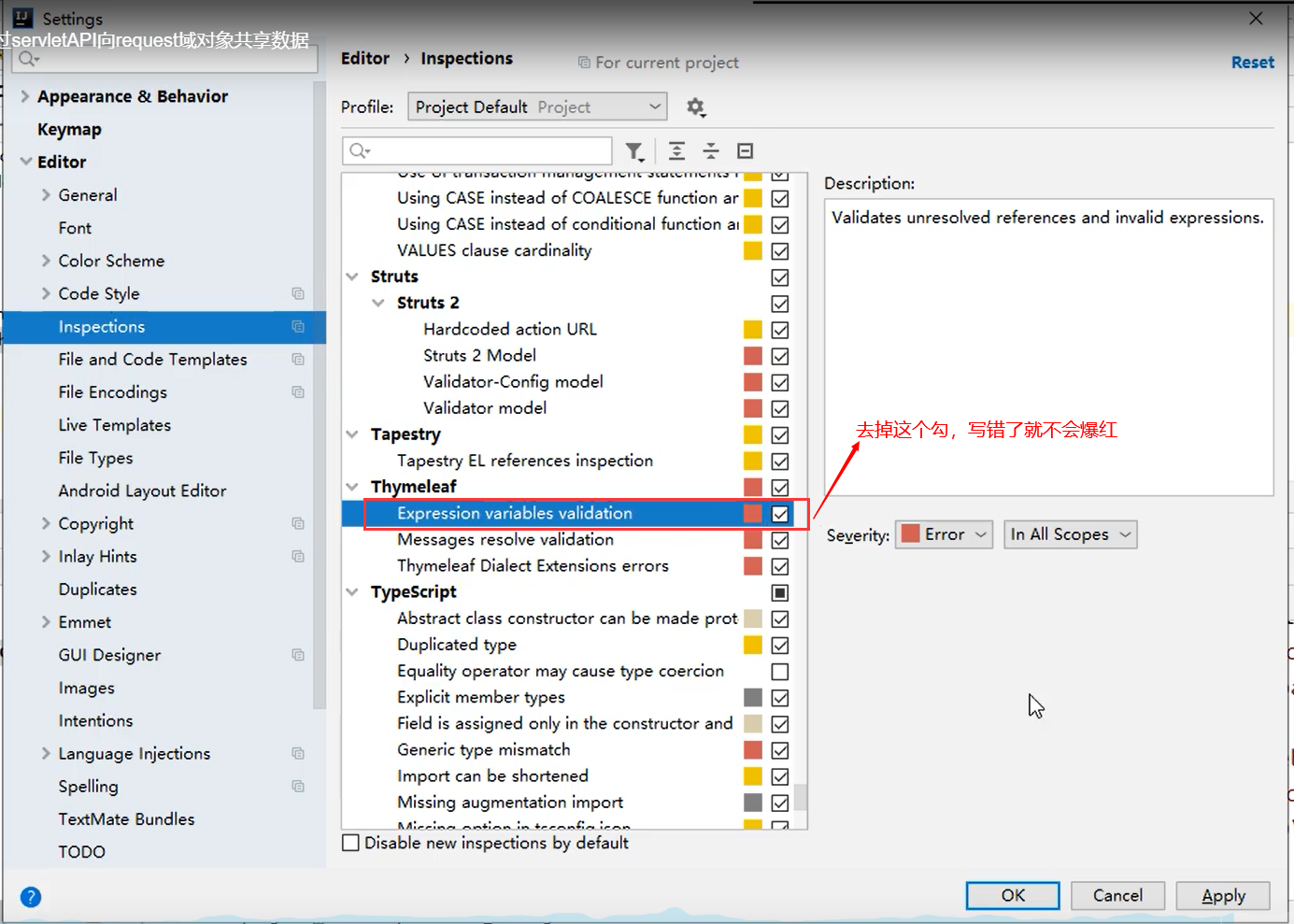Image resolution: width=1294 pixels, height=924 pixels.
Task: Uncheck Hardcoded action URL checkbox
Action: (x=780, y=330)
